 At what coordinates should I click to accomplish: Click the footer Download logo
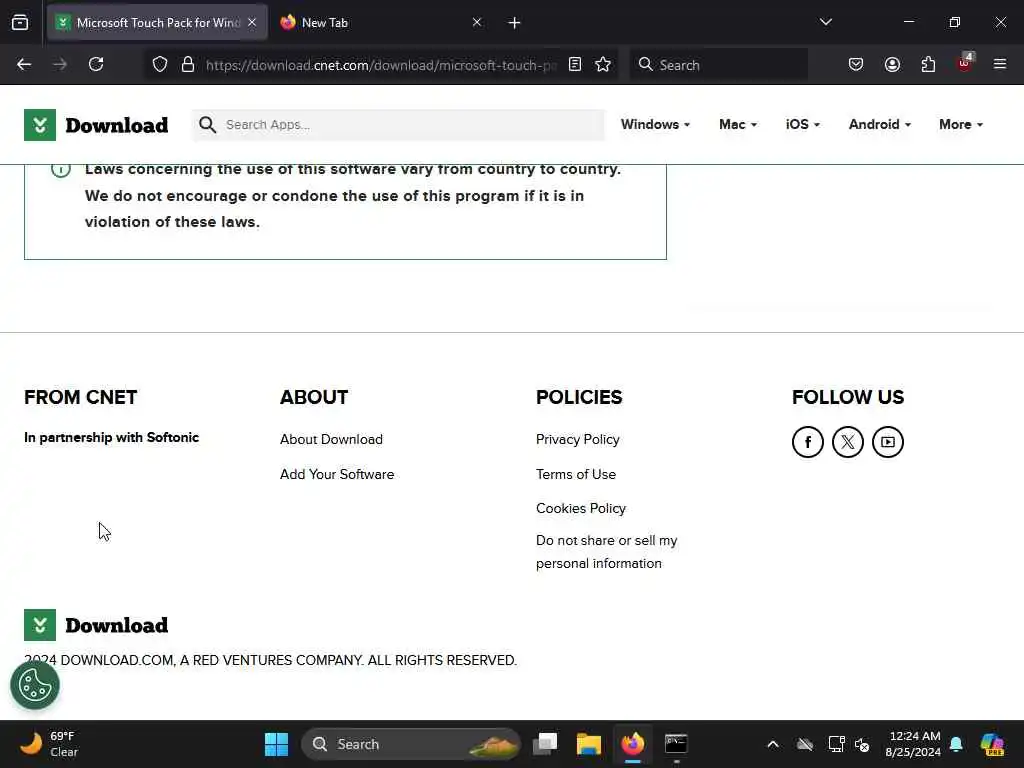(x=96, y=625)
